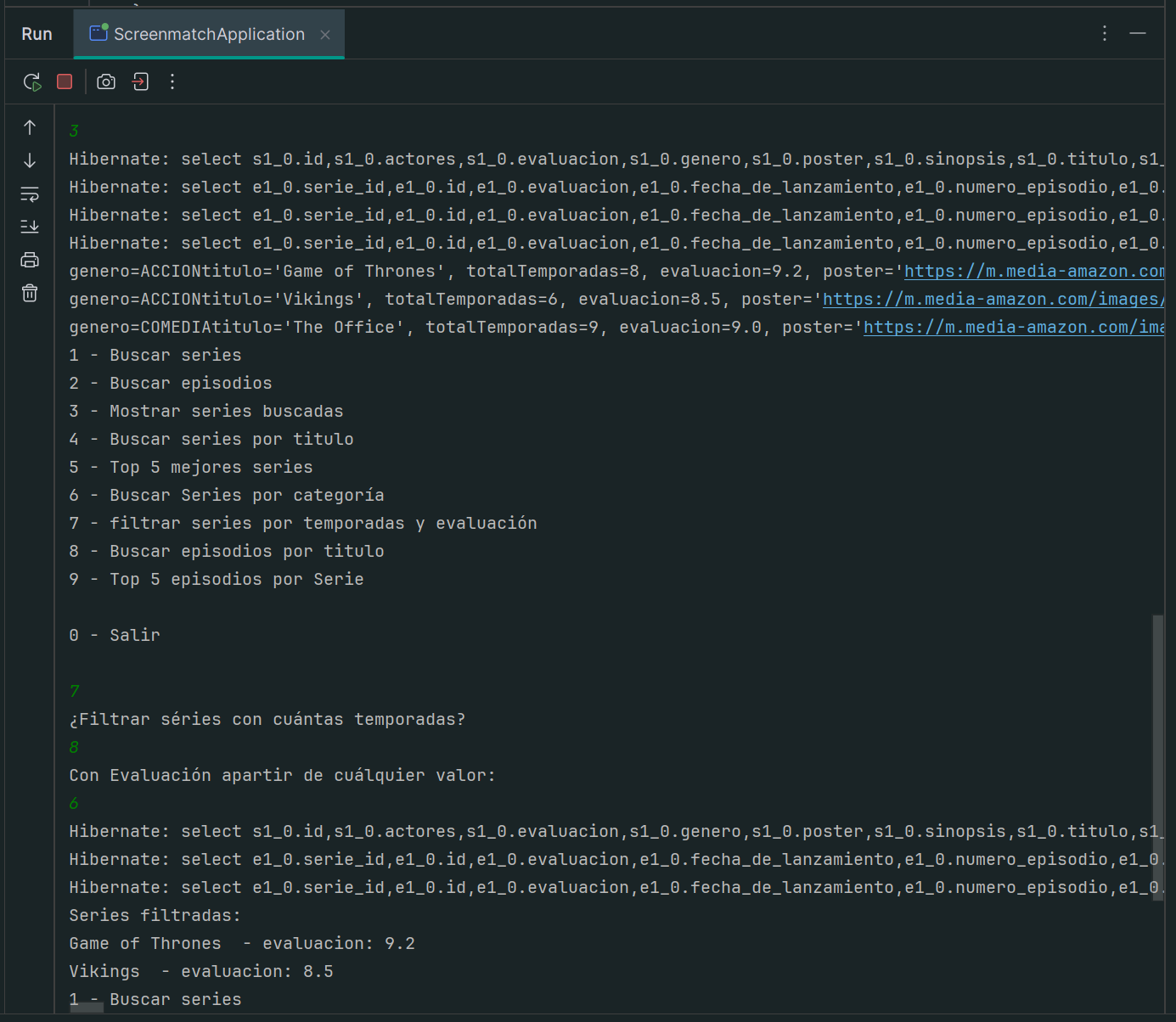Open The Office poster link

click(1013, 328)
